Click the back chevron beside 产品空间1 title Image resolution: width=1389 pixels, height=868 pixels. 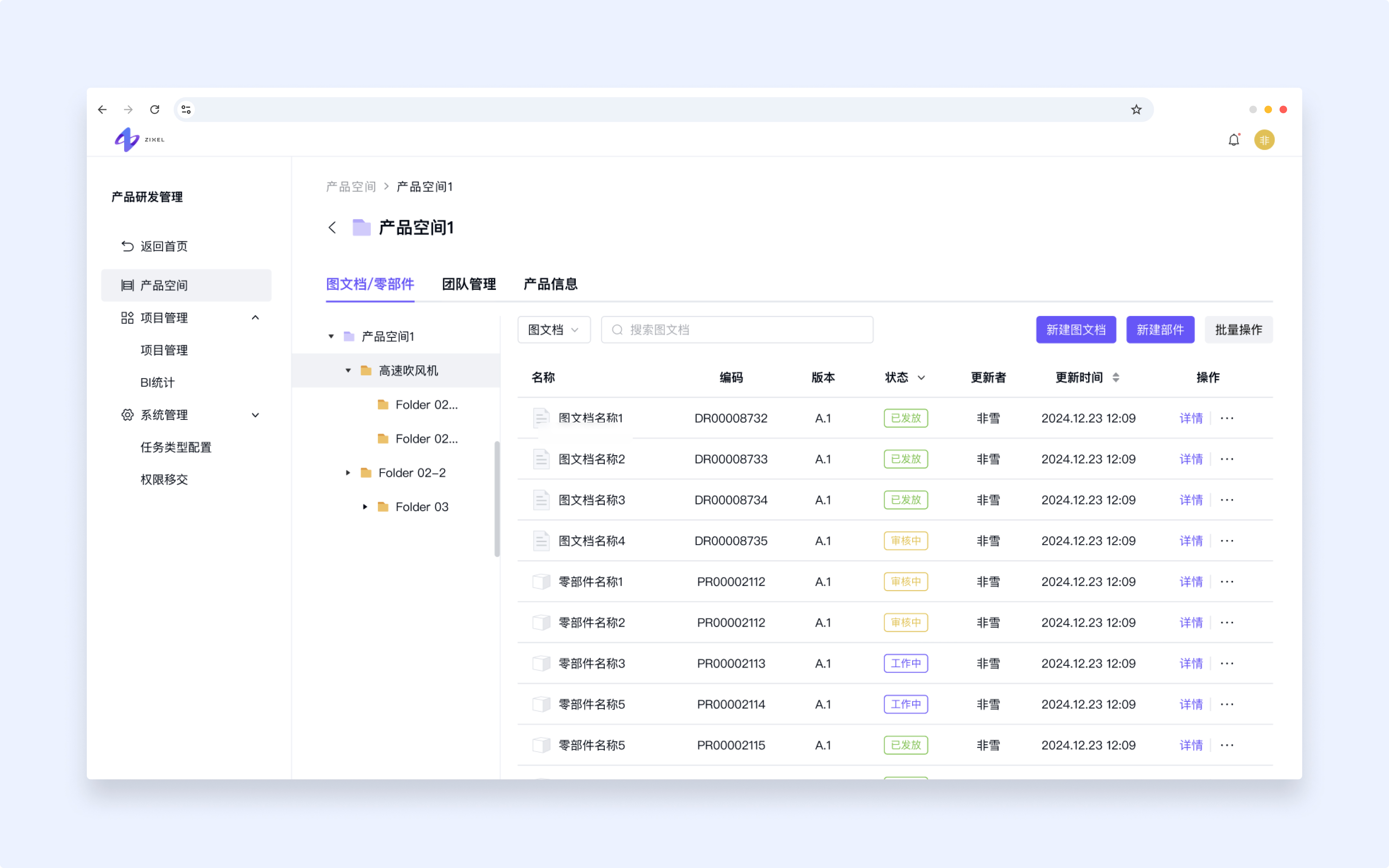click(332, 227)
